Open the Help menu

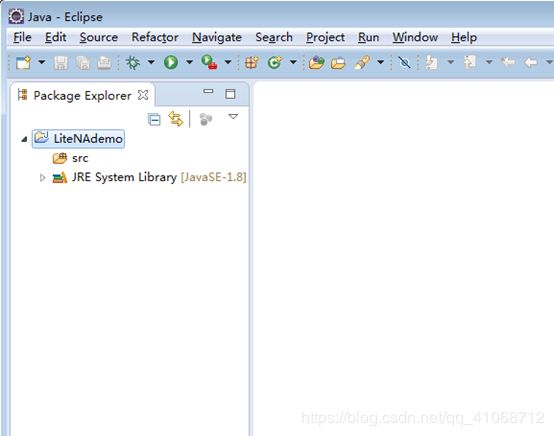pyautogui.click(x=464, y=37)
